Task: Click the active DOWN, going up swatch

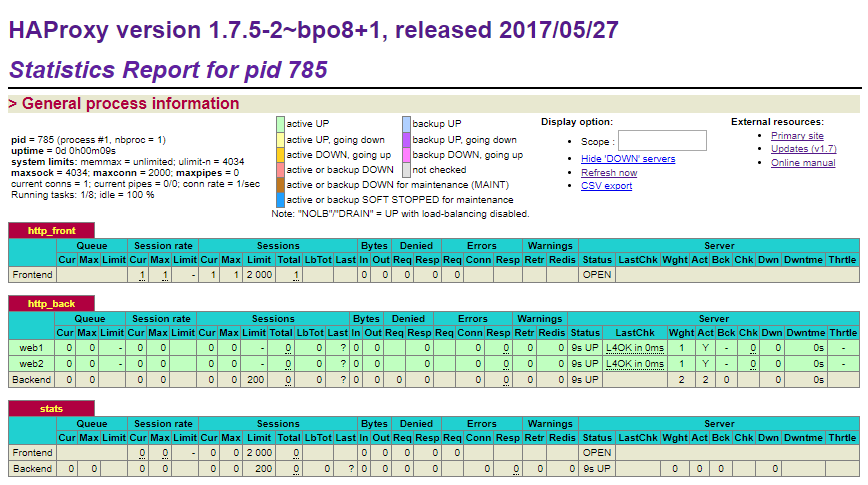Action: click(280, 154)
